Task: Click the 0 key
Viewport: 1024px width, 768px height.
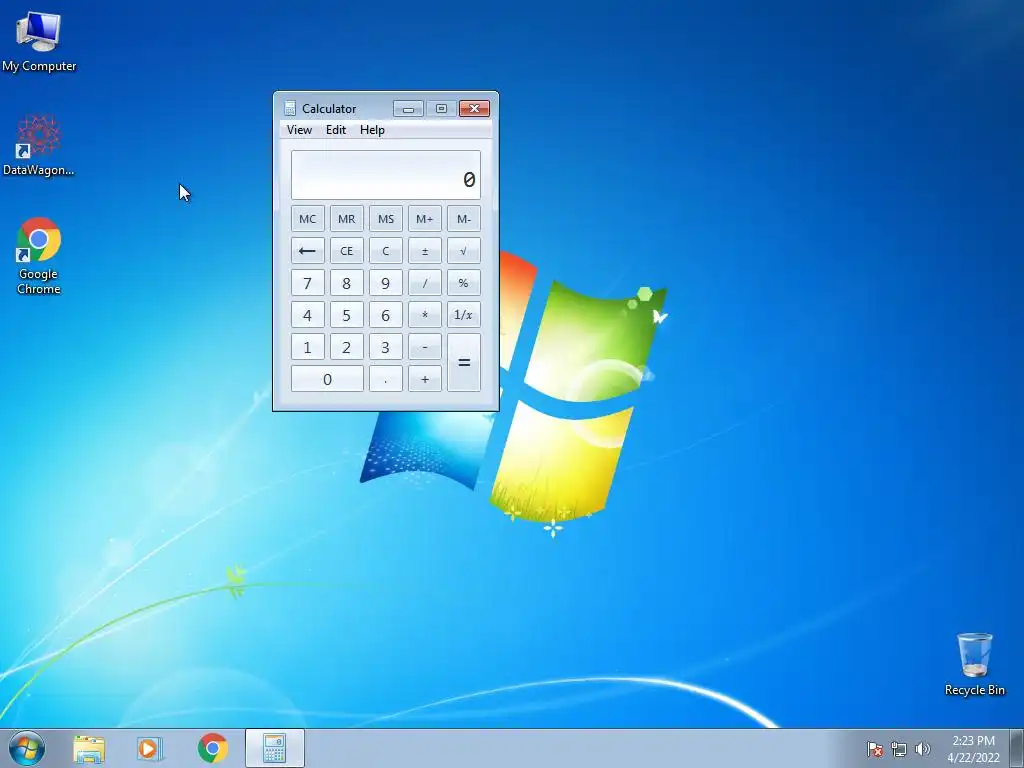Action: click(327, 379)
